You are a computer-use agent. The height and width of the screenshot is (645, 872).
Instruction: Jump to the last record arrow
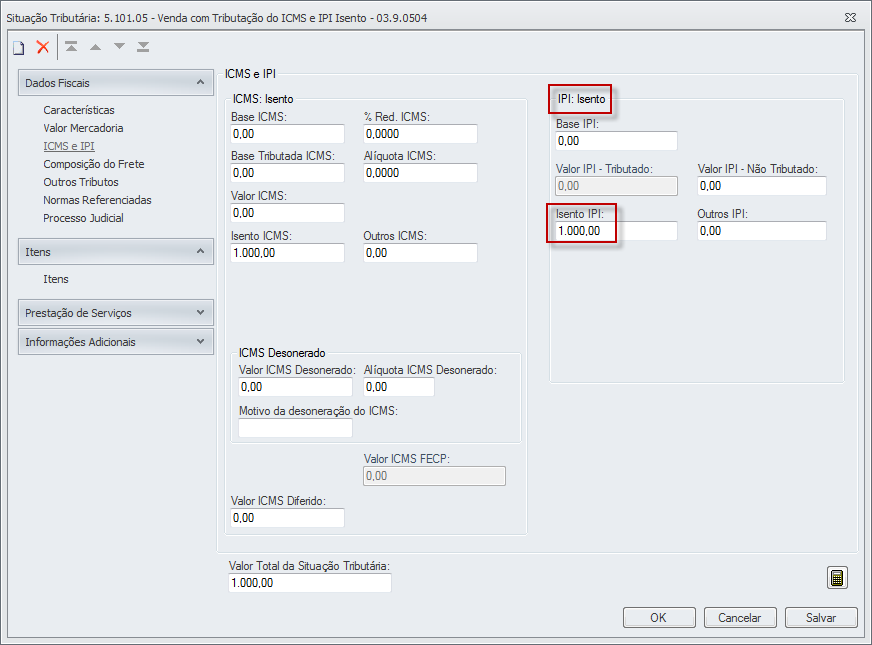(143, 47)
